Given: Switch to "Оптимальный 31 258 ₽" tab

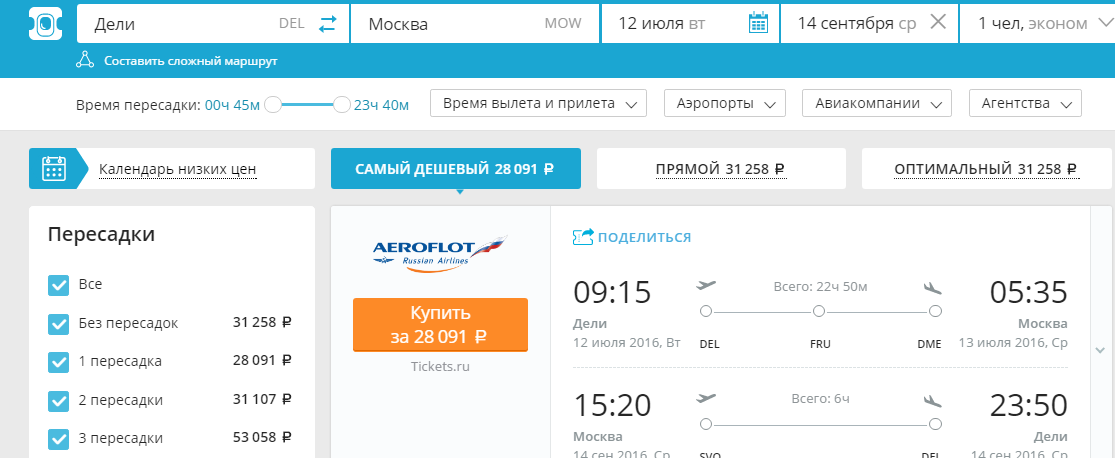Looking at the screenshot, I should coord(986,169).
